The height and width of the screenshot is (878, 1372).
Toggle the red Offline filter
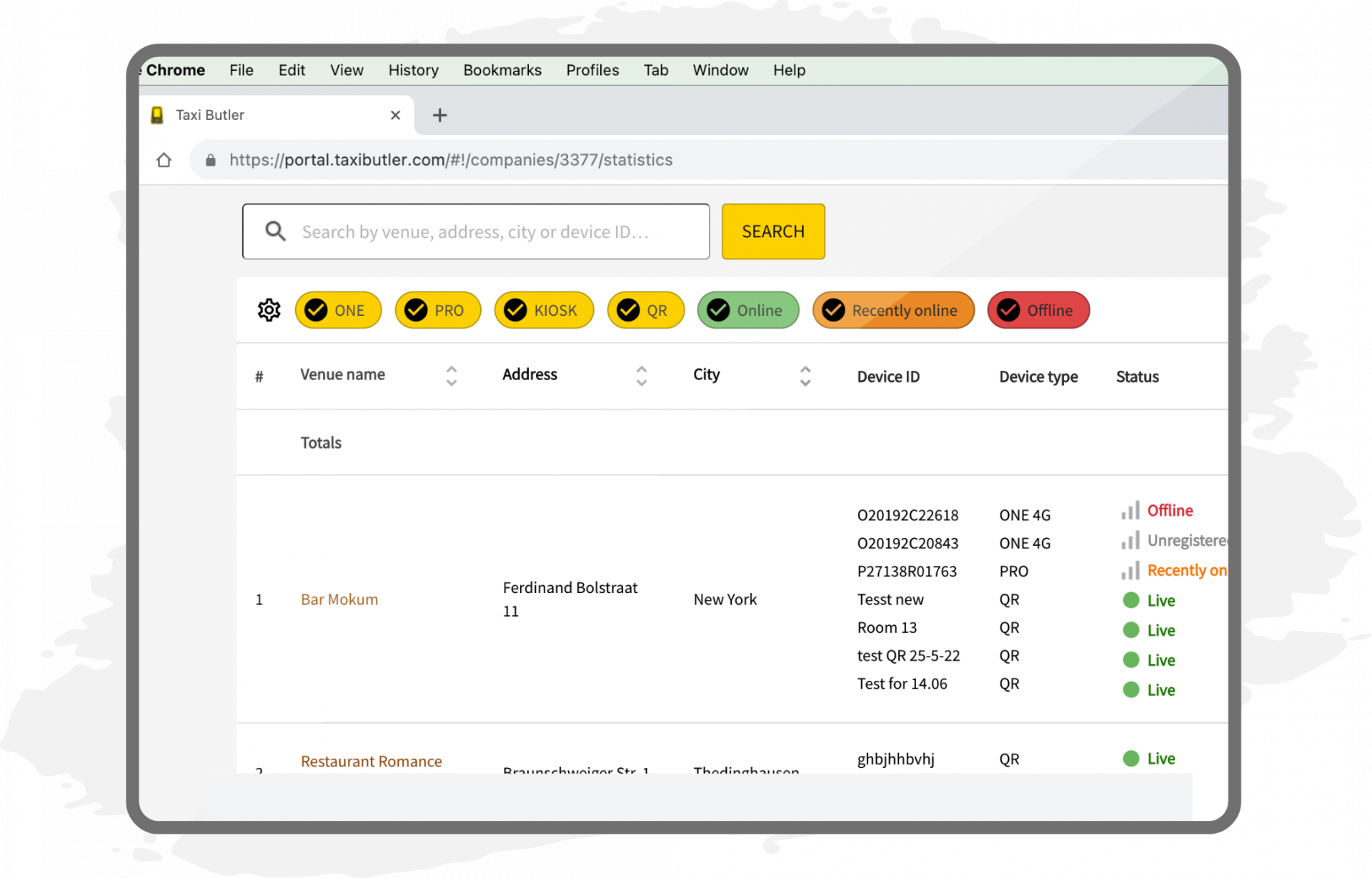1038,310
